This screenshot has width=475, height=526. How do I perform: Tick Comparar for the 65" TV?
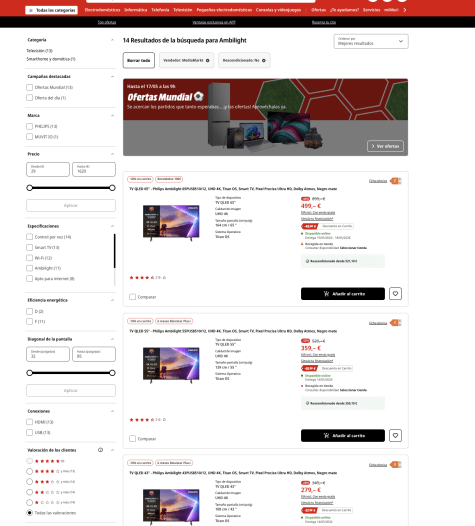pyautogui.click(x=133, y=297)
